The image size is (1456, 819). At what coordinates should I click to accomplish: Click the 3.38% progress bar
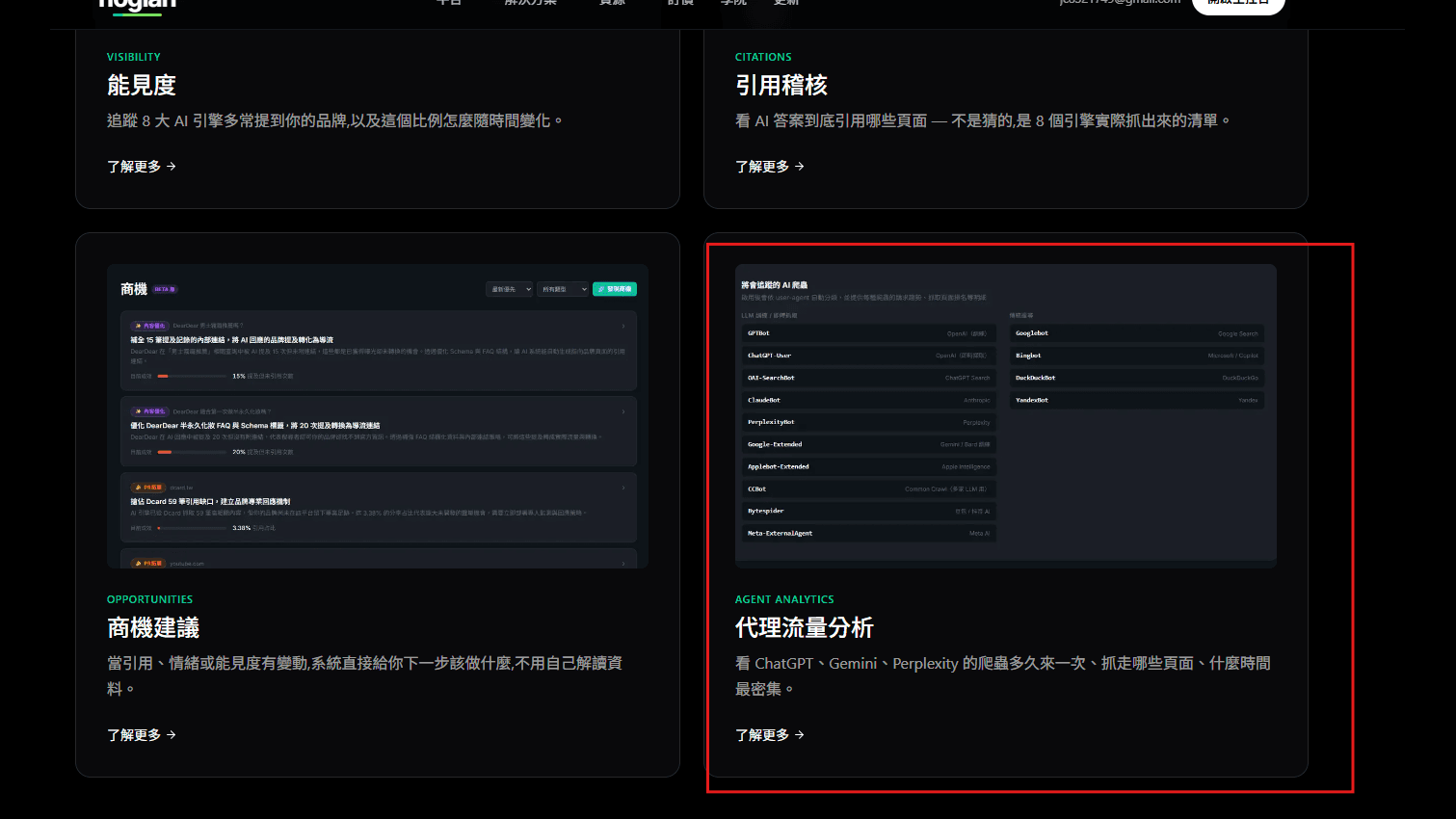[x=191, y=528]
